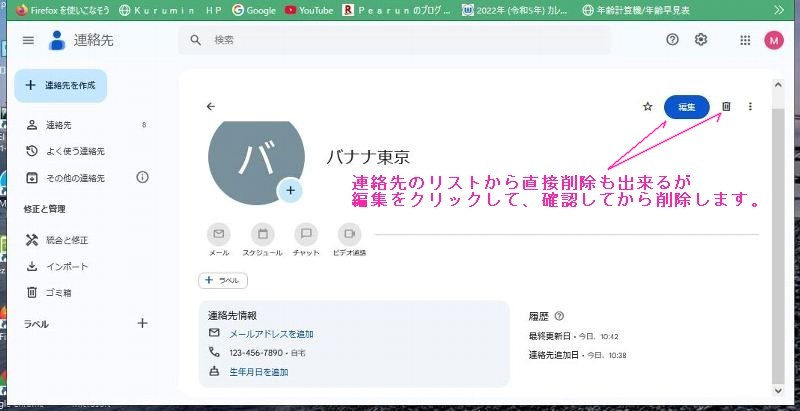Expand the bookmarks overflow chevron
This screenshot has height=411, width=800.
(x=779, y=10)
